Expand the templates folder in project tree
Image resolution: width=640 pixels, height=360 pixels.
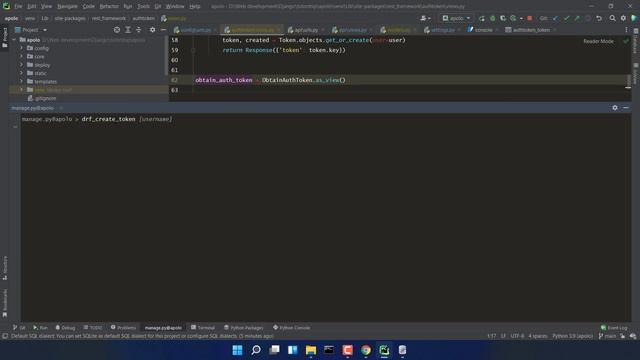(x=22, y=81)
